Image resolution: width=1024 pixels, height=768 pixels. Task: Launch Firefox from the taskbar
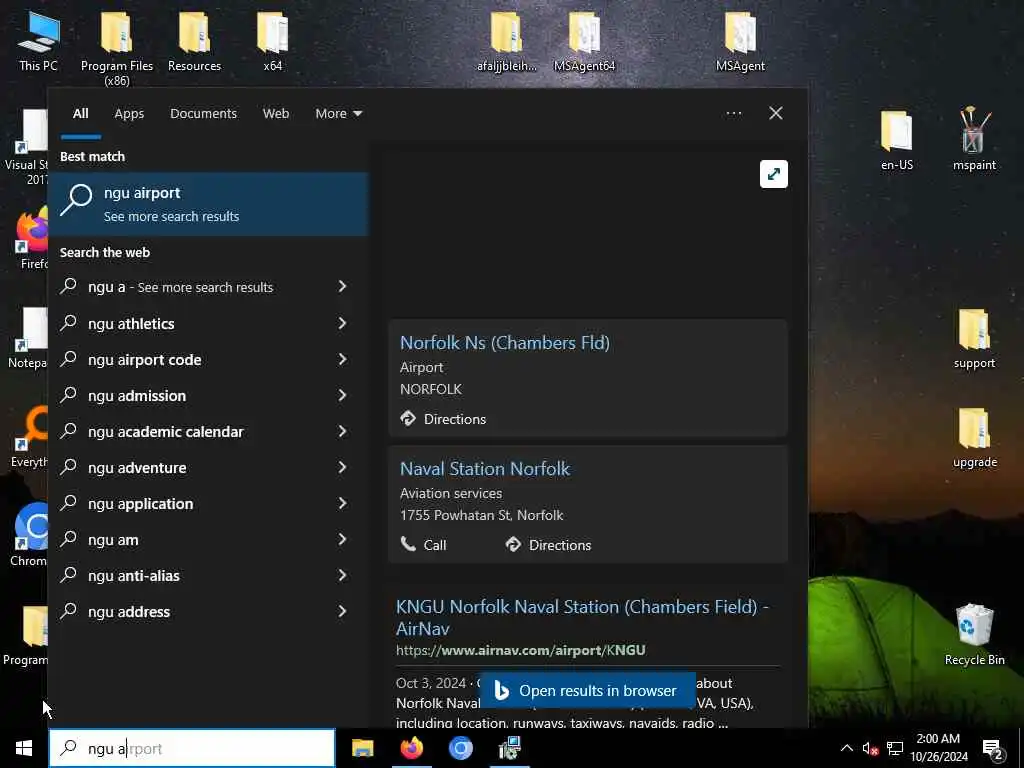[411, 748]
